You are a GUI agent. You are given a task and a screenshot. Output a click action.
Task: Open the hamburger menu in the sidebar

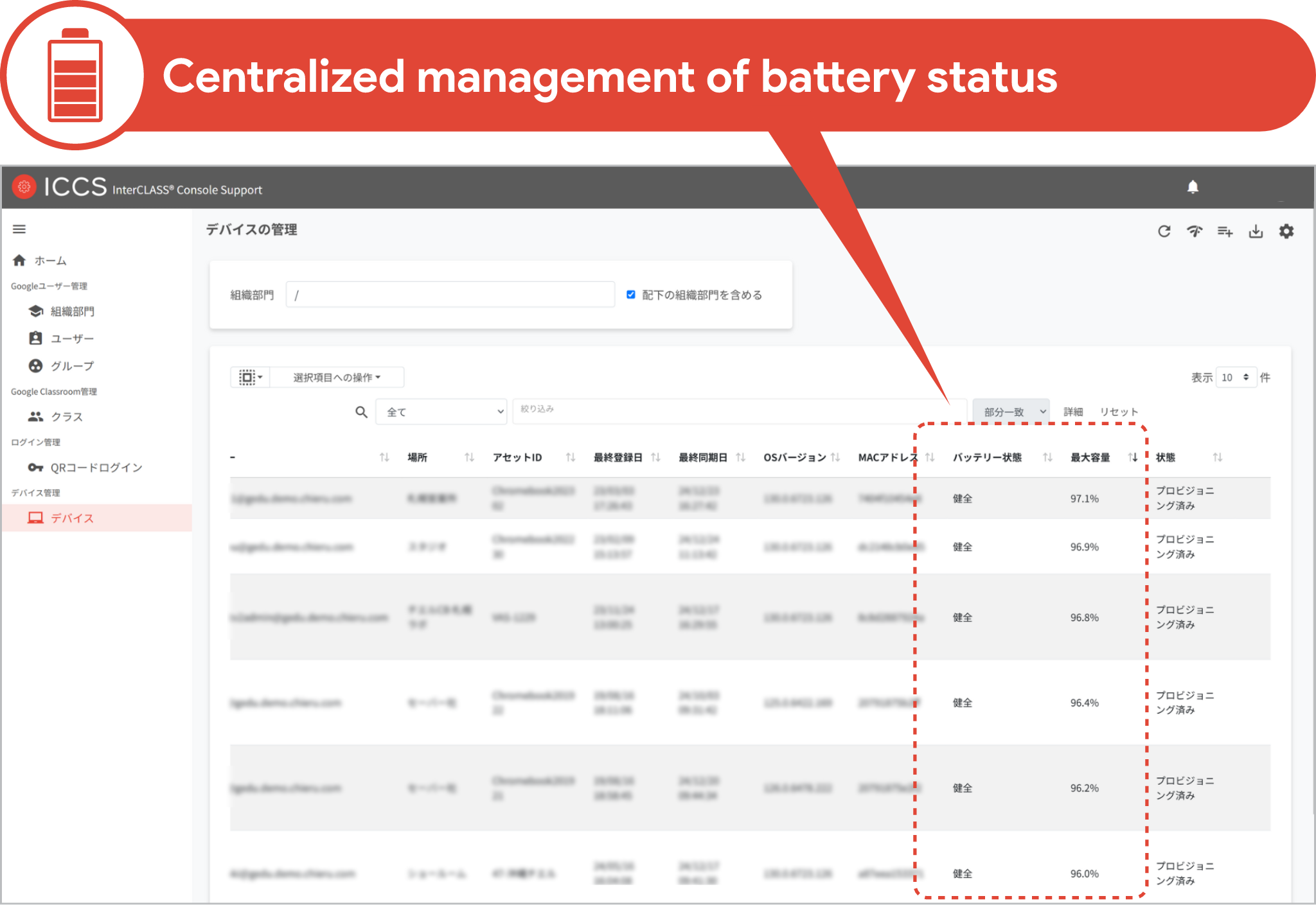click(19, 229)
